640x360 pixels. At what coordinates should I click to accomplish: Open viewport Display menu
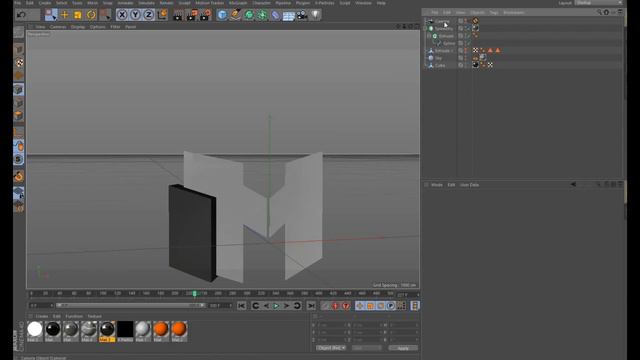[x=78, y=27]
